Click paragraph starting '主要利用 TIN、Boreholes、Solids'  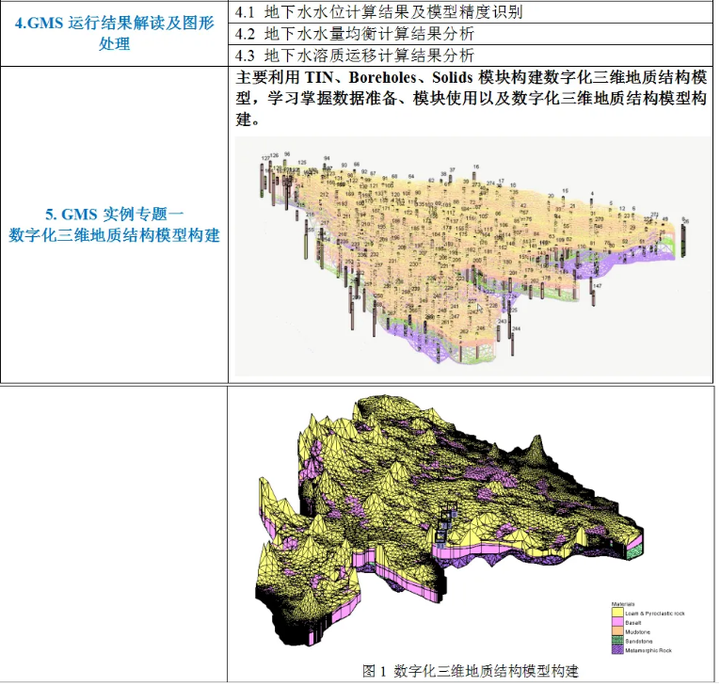click(x=471, y=98)
